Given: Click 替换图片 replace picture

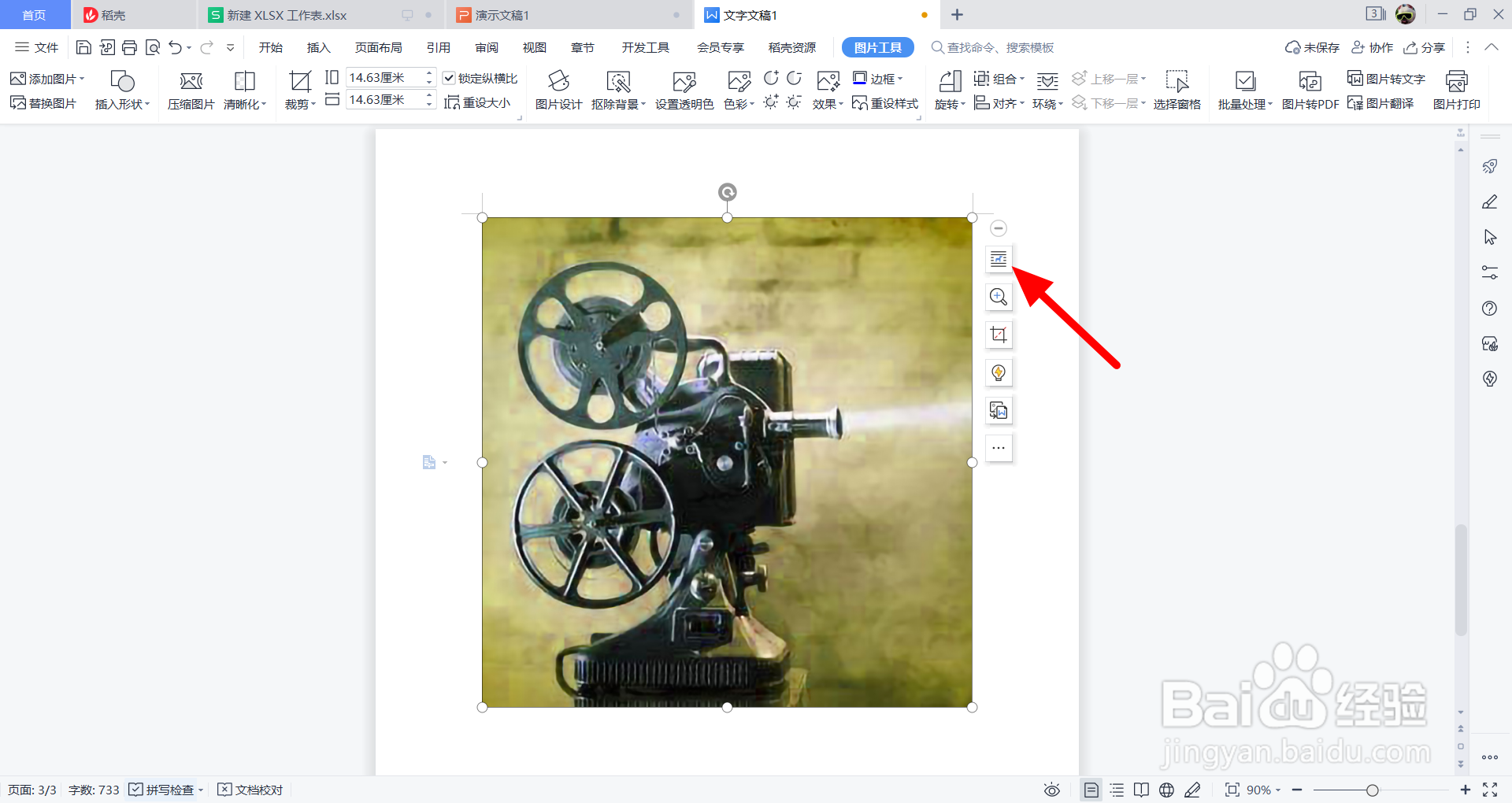Looking at the screenshot, I should click(x=43, y=103).
